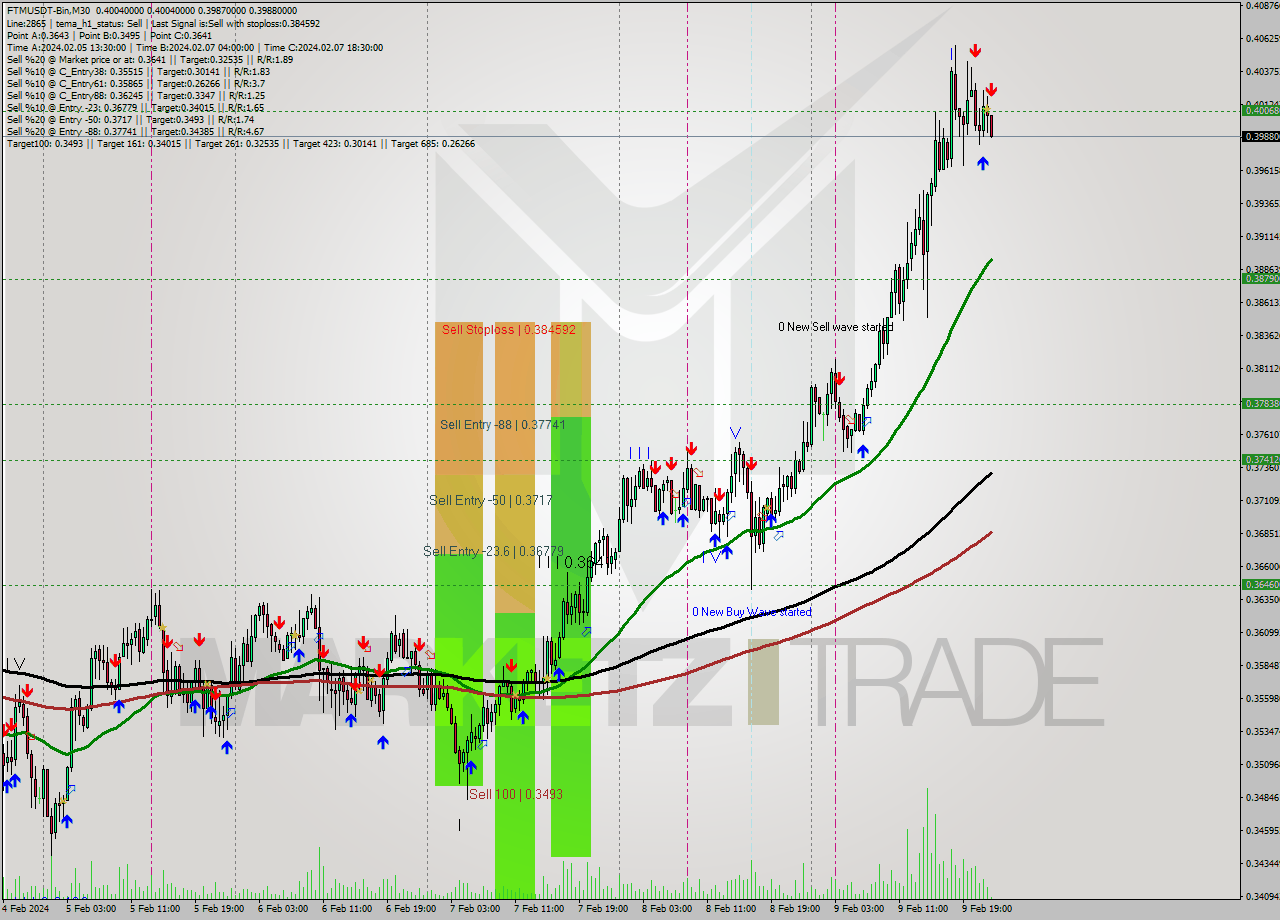This screenshot has width=1280, height=920.
Task: Select the '9 Feb 19:00' time axis label
Action: 987,910
